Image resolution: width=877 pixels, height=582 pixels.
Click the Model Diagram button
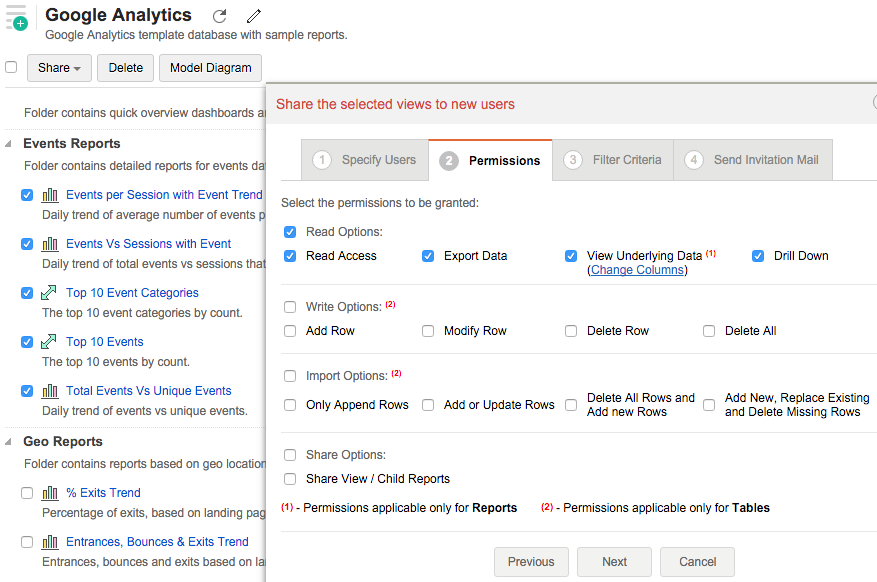pos(210,68)
